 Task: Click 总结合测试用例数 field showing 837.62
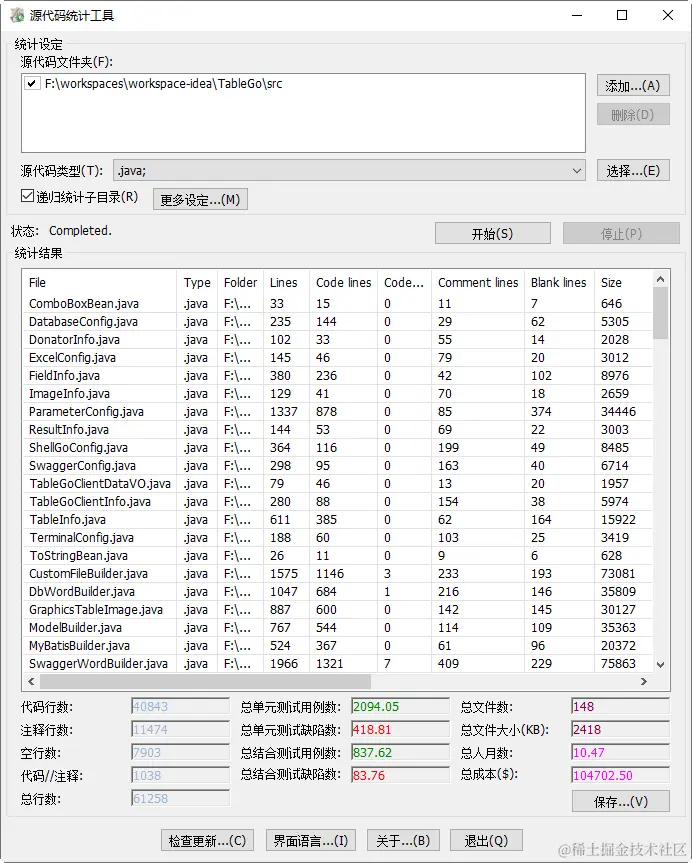400,752
